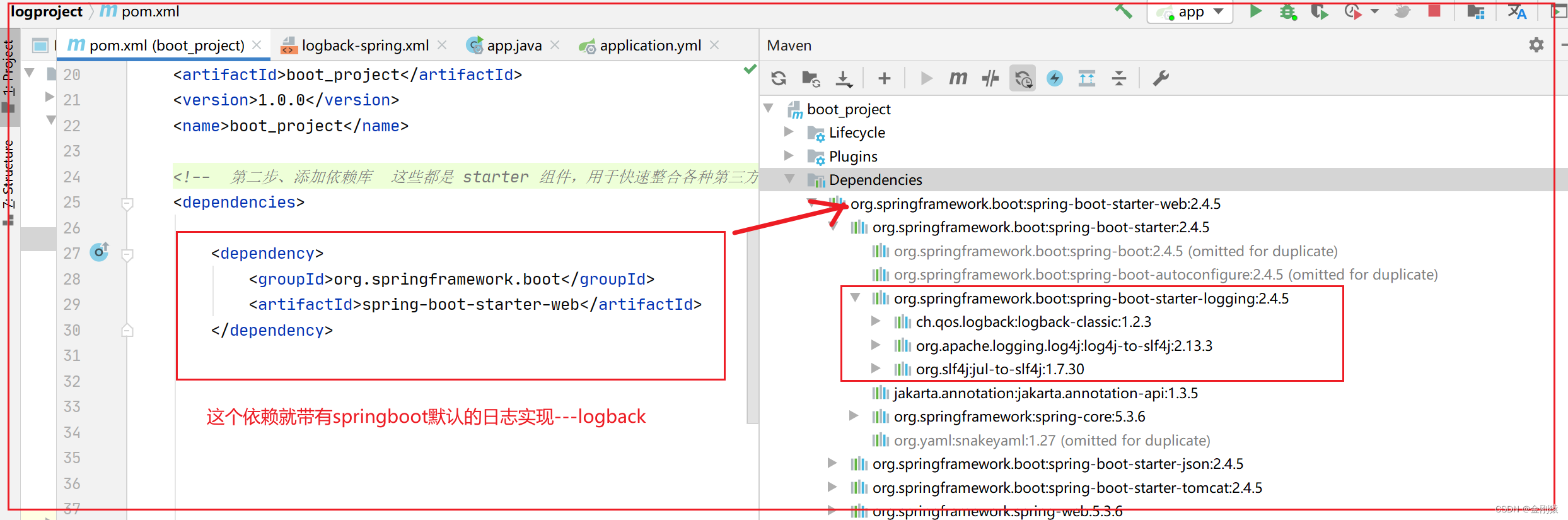
Task: Click the green inspection checkmark
Action: point(750,69)
